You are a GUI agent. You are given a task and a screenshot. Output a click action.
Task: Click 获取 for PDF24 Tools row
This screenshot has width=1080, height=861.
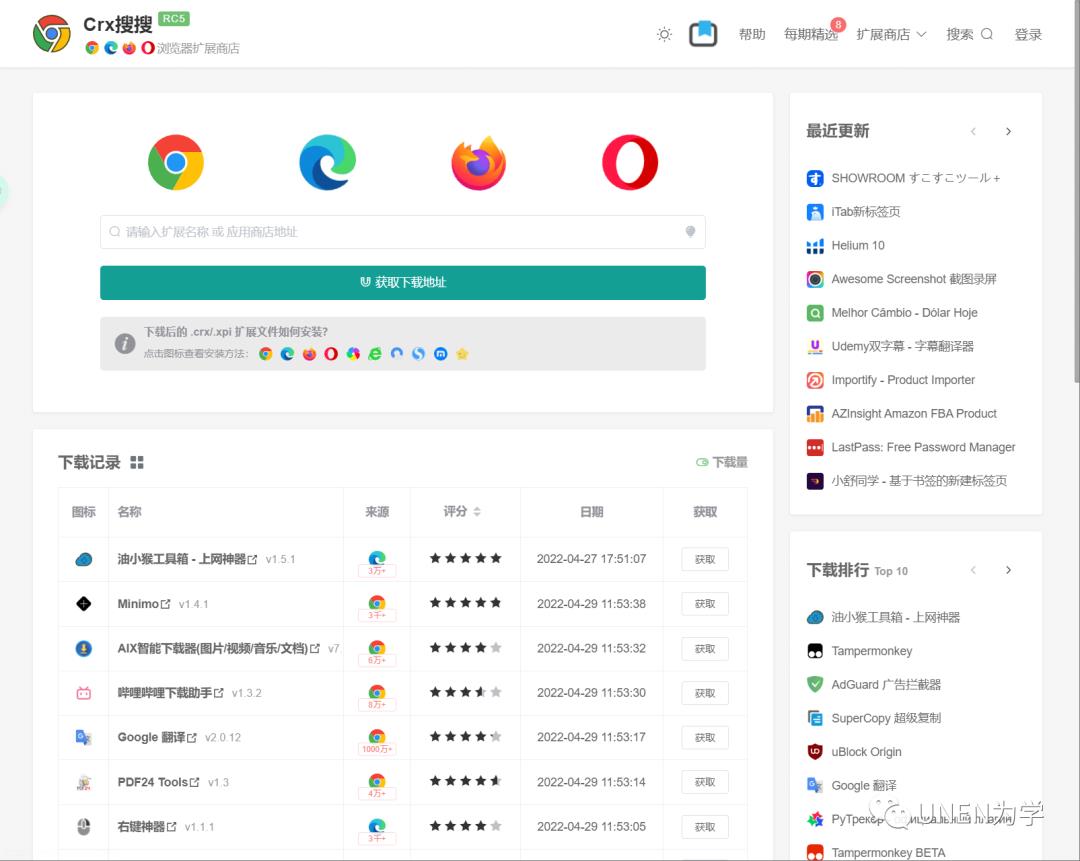(705, 782)
